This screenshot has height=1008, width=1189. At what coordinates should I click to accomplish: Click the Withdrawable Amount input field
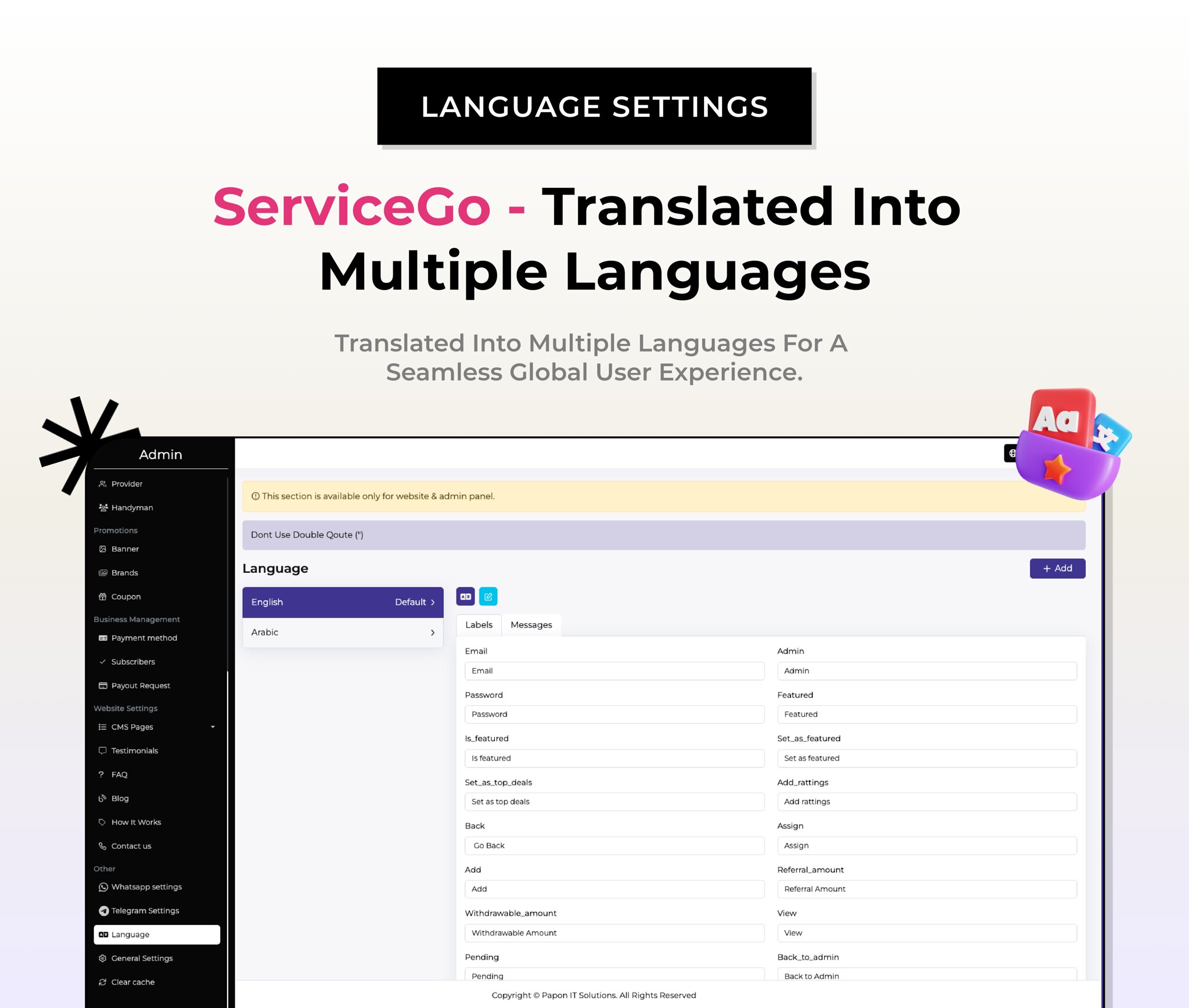[x=615, y=933]
